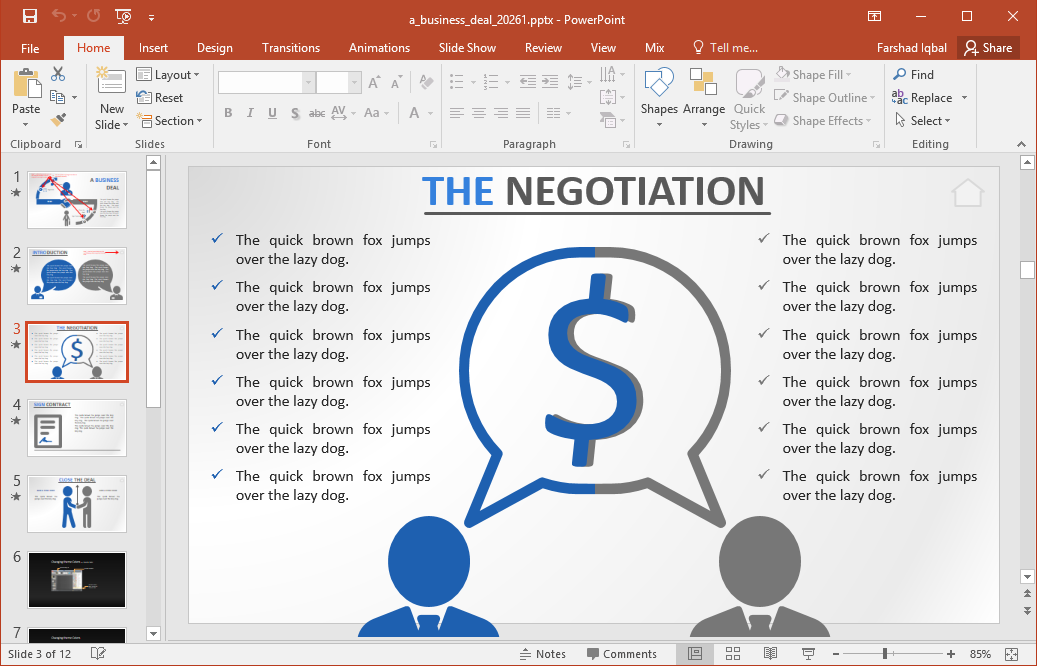This screenshot has width=1037, height=666.
Task: Open the Shapes gallery
Action: click(659, 96)
